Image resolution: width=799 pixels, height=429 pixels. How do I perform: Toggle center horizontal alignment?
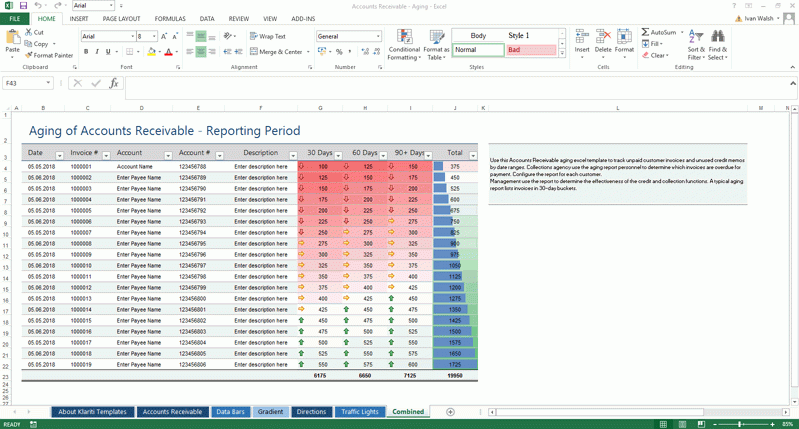pyautogui.click(x=201, y=52)
